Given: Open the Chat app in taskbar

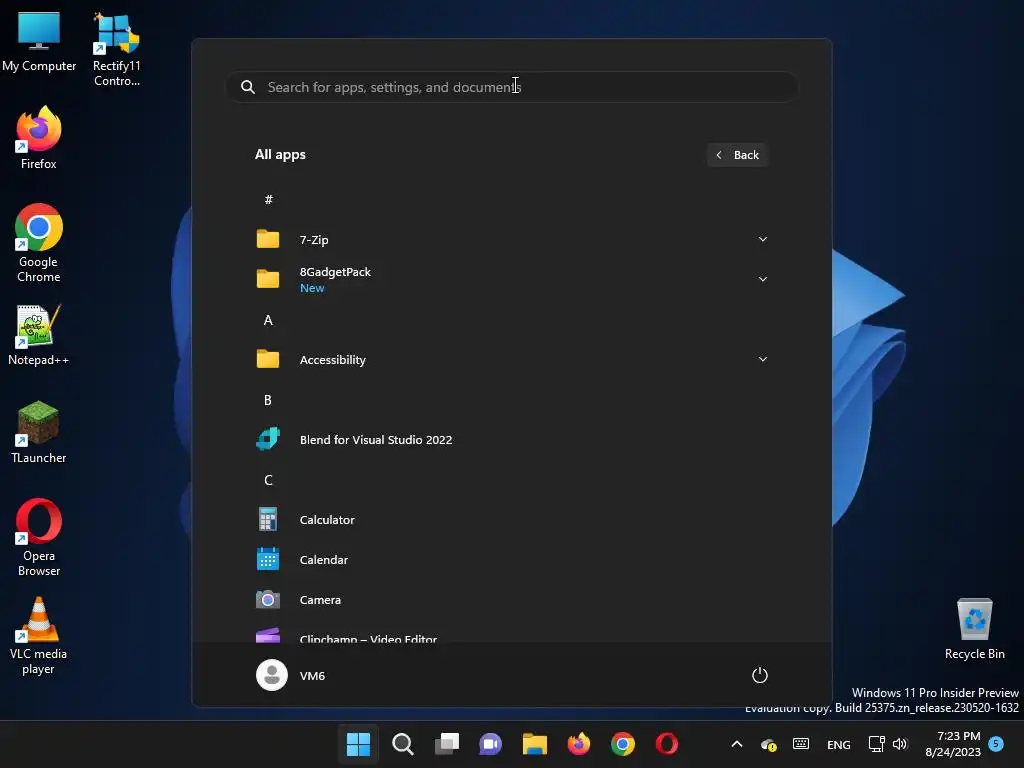Looking at the screenshot, I should tap(490, 744).
